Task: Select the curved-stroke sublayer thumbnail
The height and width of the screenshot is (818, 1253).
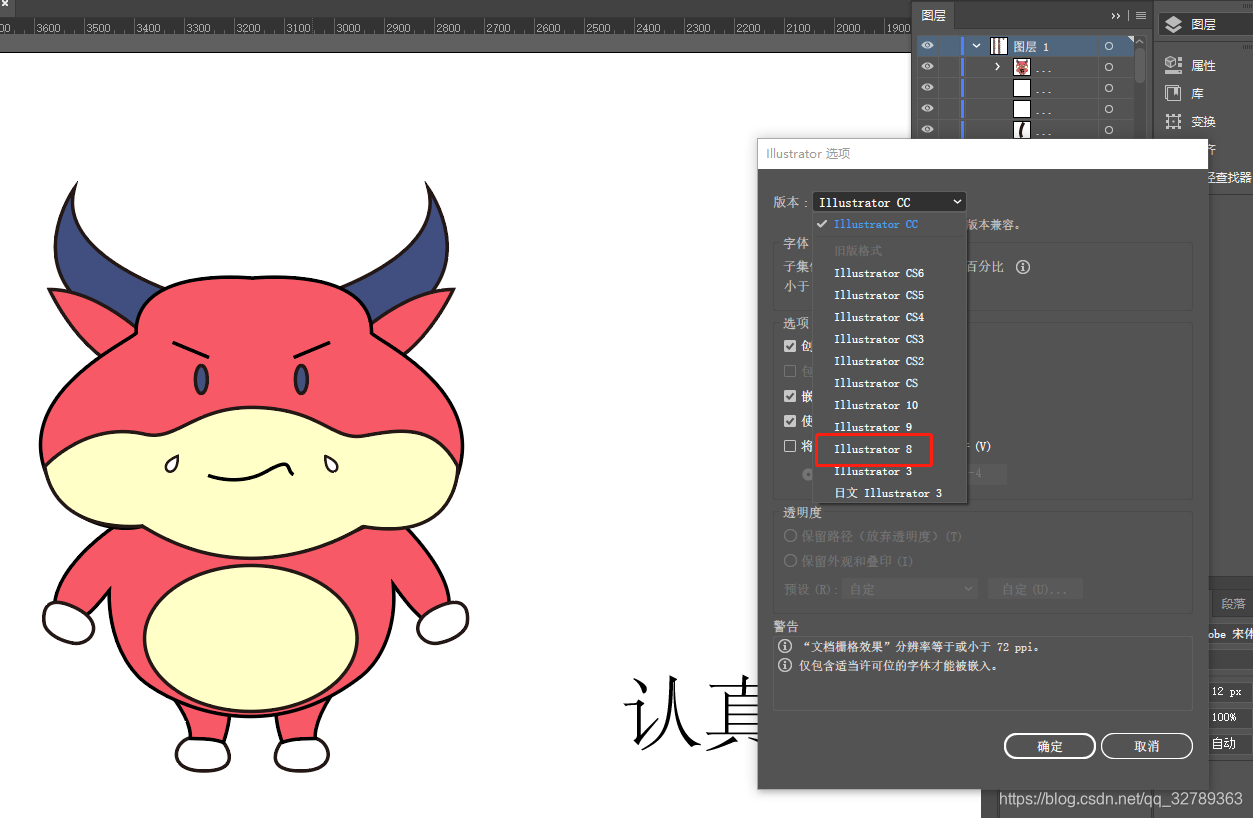Action: (1022, 130)
